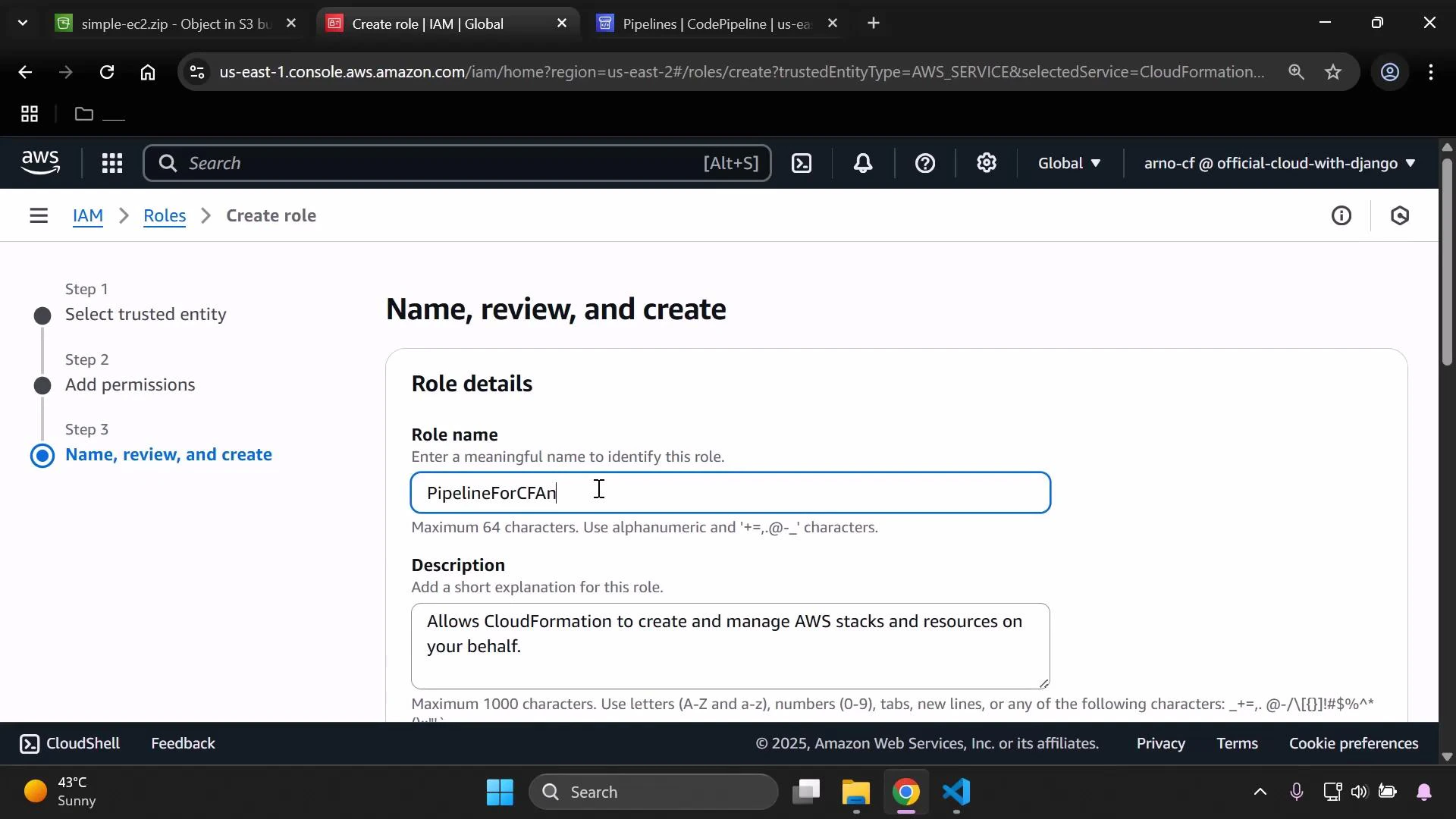Open the notifications bell
This screenshot has height=819, width=1456.
pos(863,163)
